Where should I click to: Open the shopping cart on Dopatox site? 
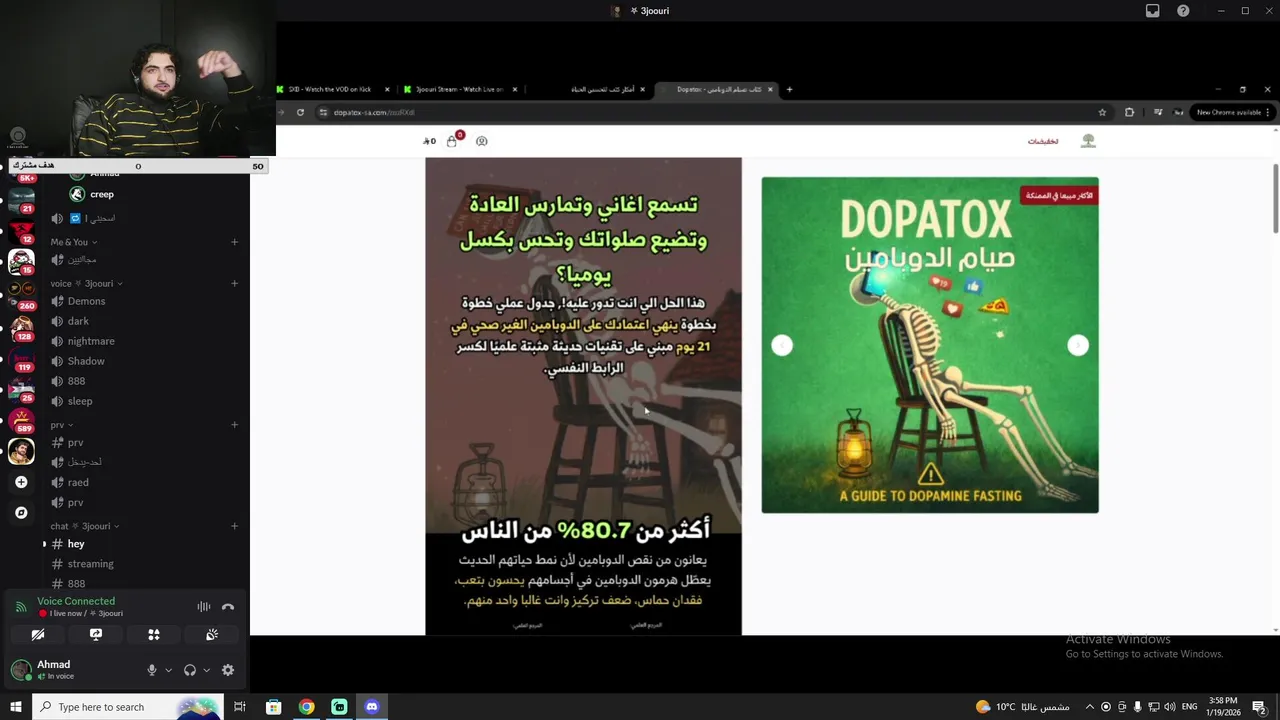pos(452,140)
